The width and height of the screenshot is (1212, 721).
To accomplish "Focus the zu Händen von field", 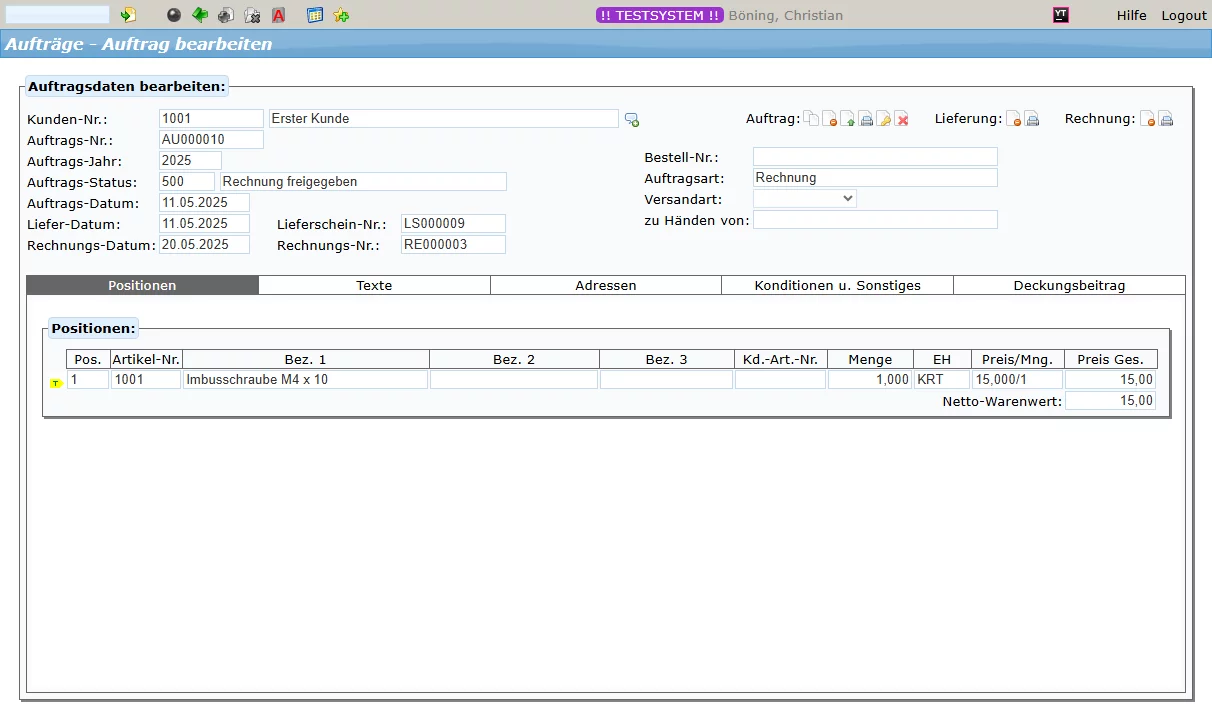I will (875, 220).
